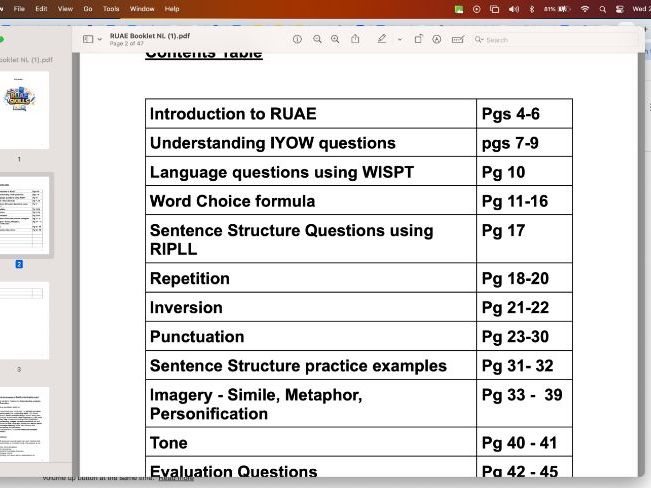Open the Go menu
The image size is (651, 488).
point(88,9)
